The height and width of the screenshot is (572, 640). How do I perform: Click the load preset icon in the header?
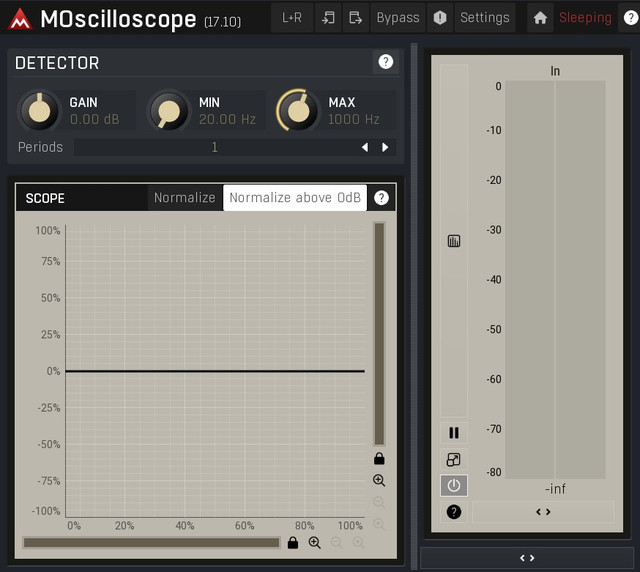pyautogui.click(x=328, y=18)
